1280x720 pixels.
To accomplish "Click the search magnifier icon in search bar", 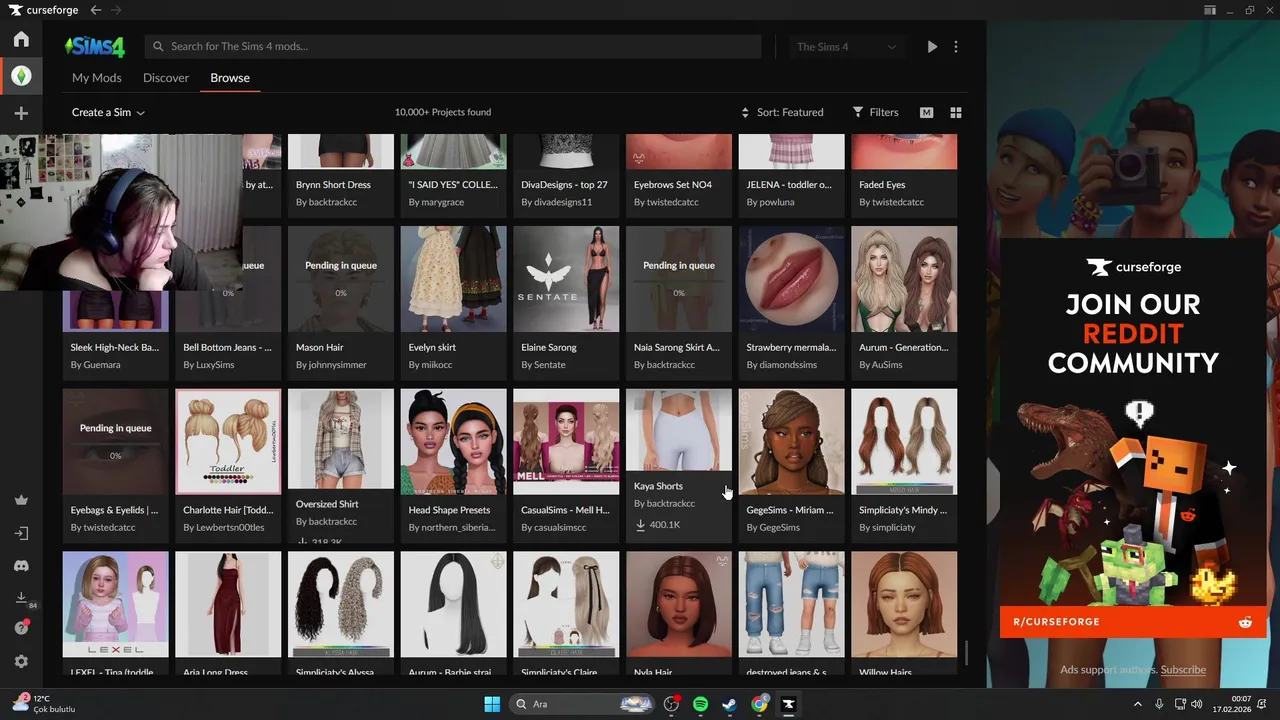I will pyautogui.click(x=158, y=46).
